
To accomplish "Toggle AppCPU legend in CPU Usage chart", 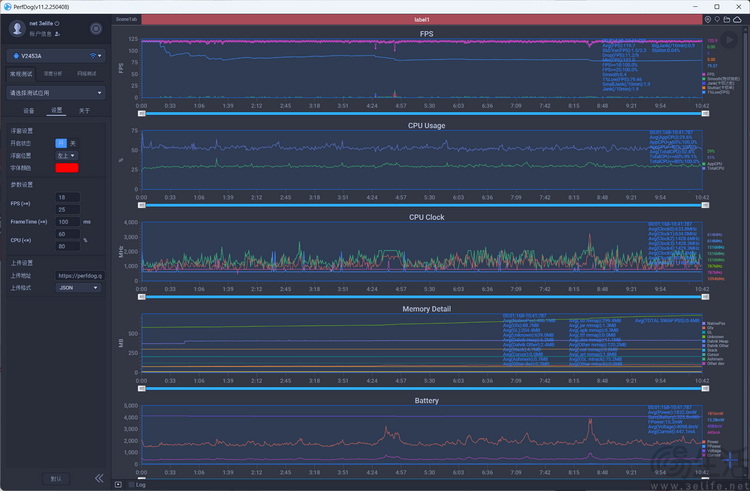I will point(712,164).
